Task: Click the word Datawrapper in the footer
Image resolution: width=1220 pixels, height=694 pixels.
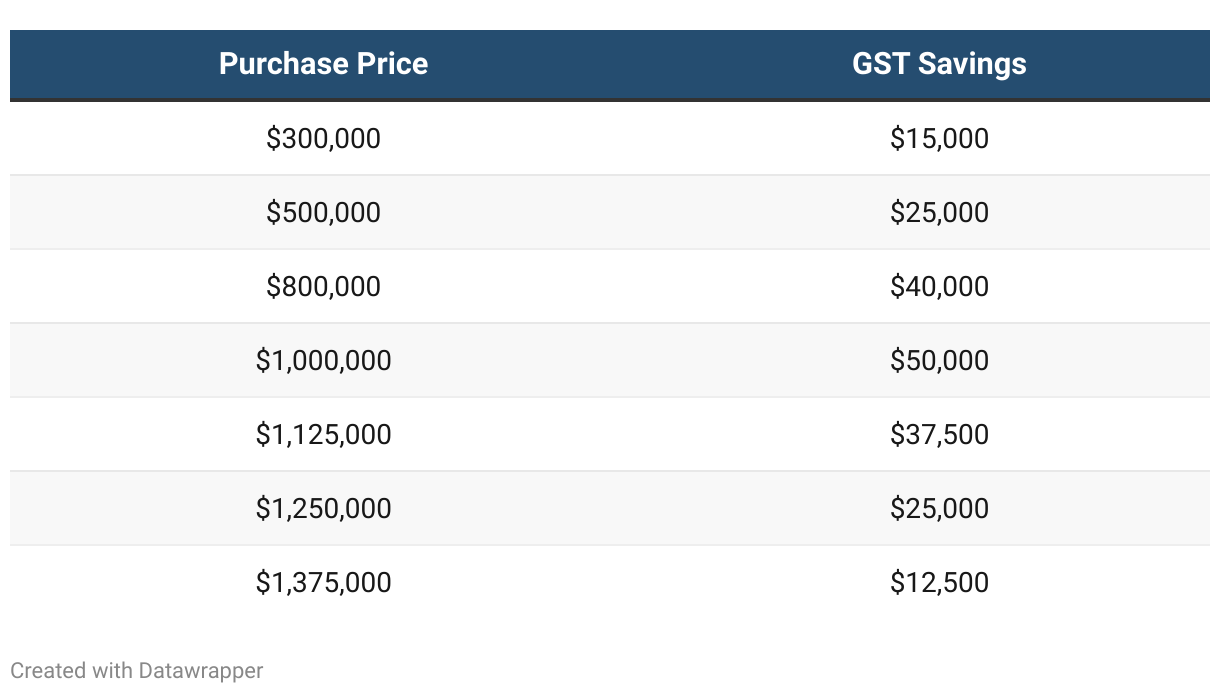Action: click(201, 670)
